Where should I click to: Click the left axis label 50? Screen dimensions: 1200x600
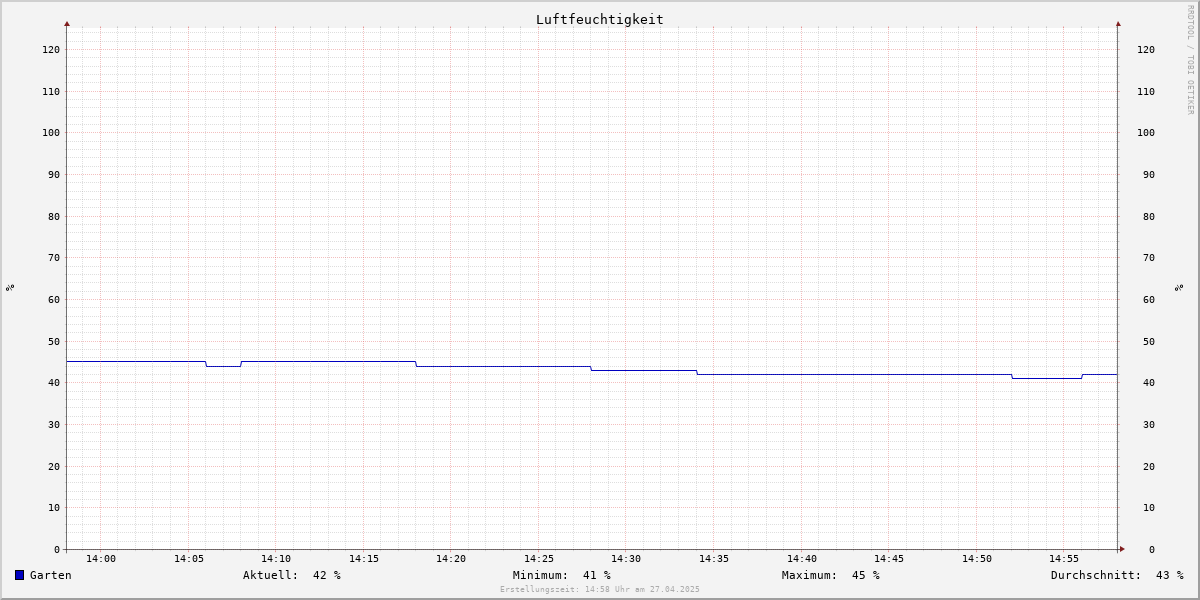[x=54, y=341]
